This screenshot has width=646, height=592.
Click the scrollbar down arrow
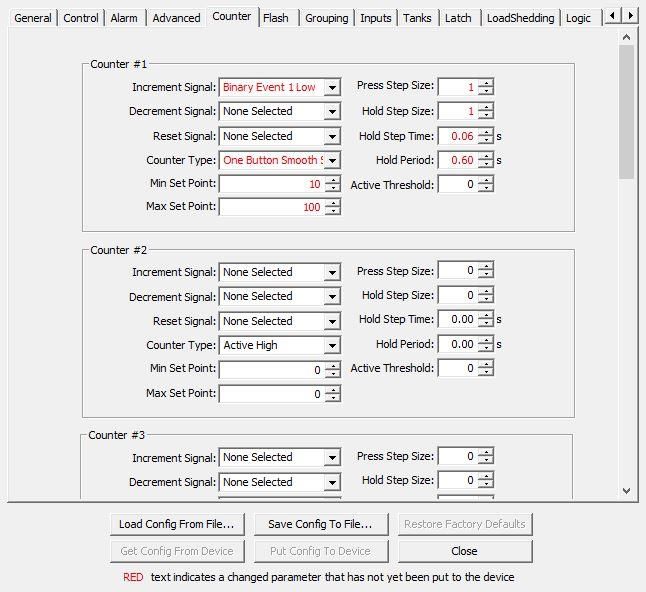coord(626,490)
